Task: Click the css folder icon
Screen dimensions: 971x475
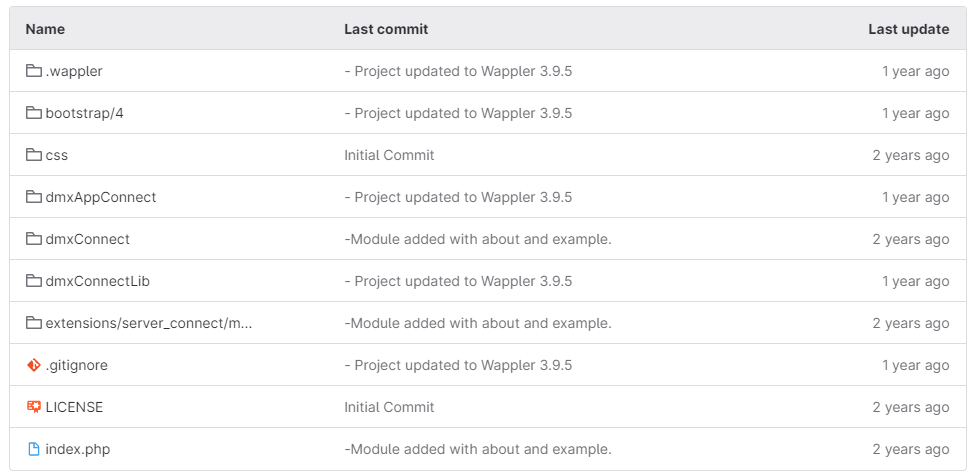Action: click(x=34, y=155)
